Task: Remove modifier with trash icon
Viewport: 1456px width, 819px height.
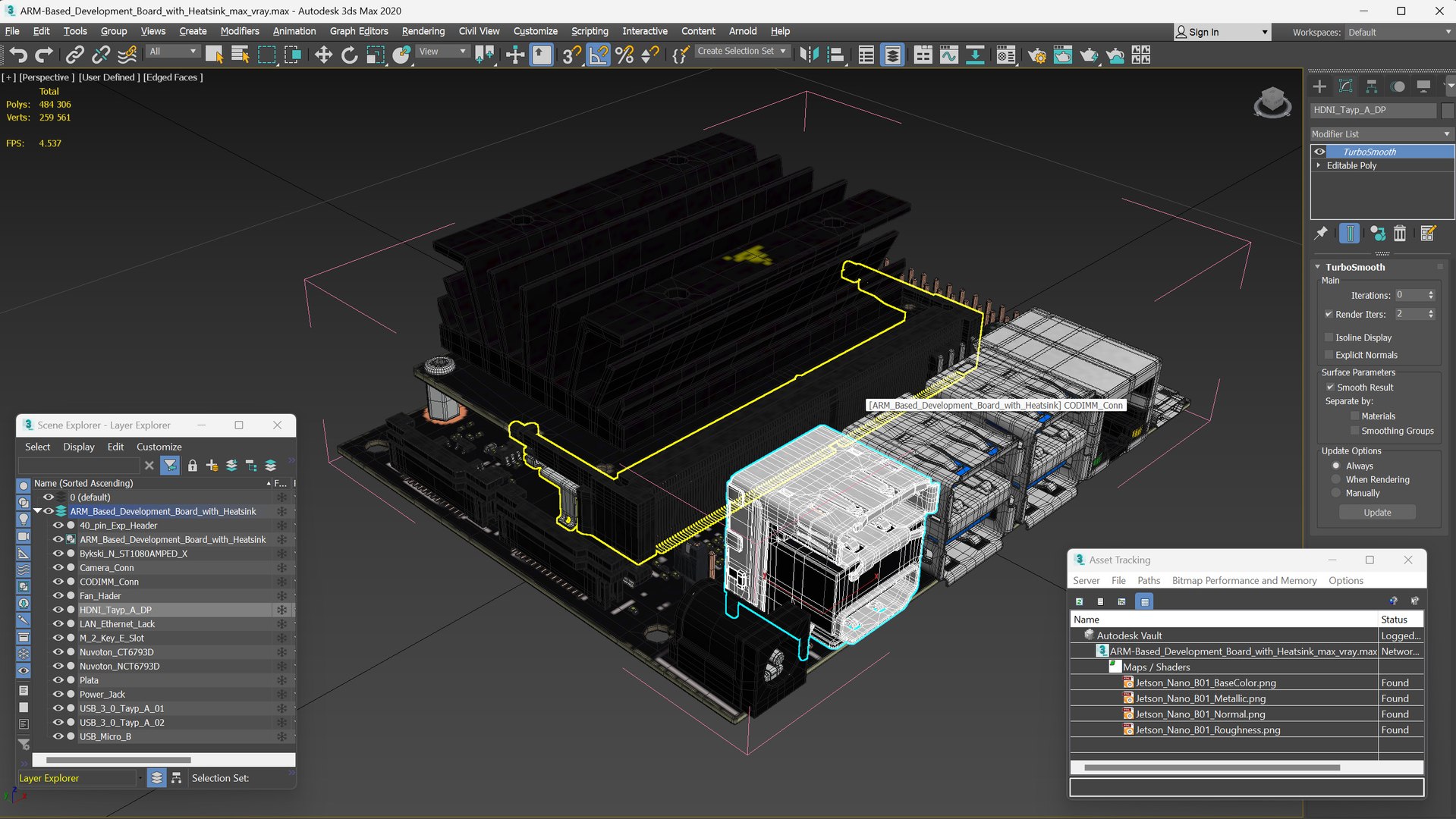Action: 1400,233
